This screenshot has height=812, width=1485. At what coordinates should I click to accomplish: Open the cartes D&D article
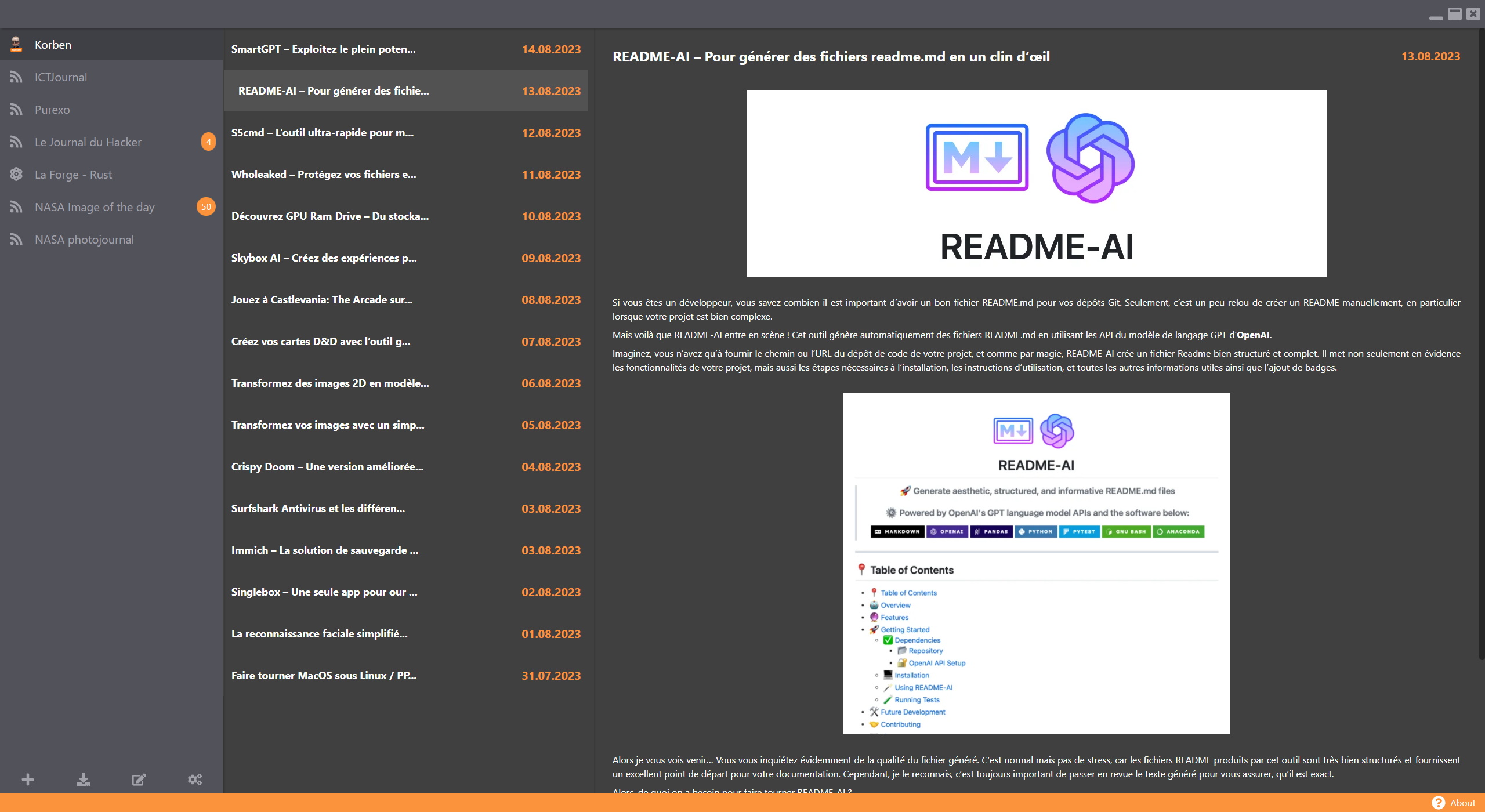(406, 342)
